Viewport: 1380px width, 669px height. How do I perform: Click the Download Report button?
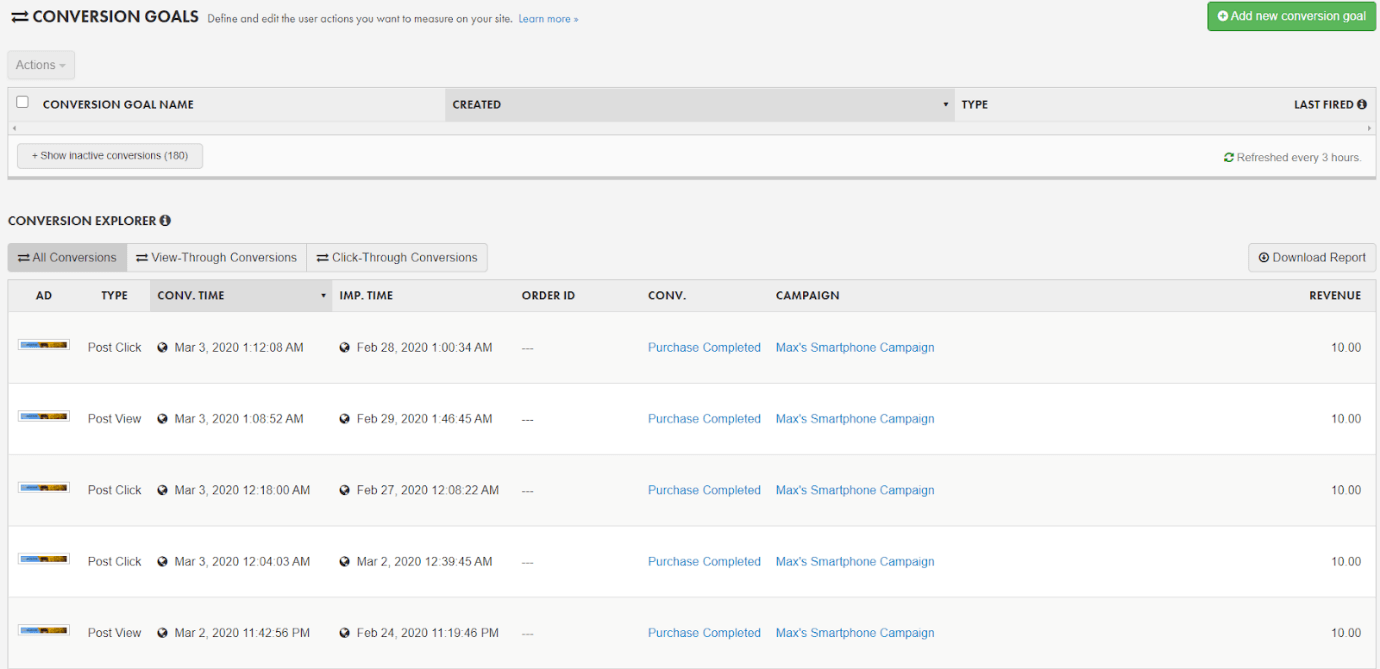[1312, 257]
